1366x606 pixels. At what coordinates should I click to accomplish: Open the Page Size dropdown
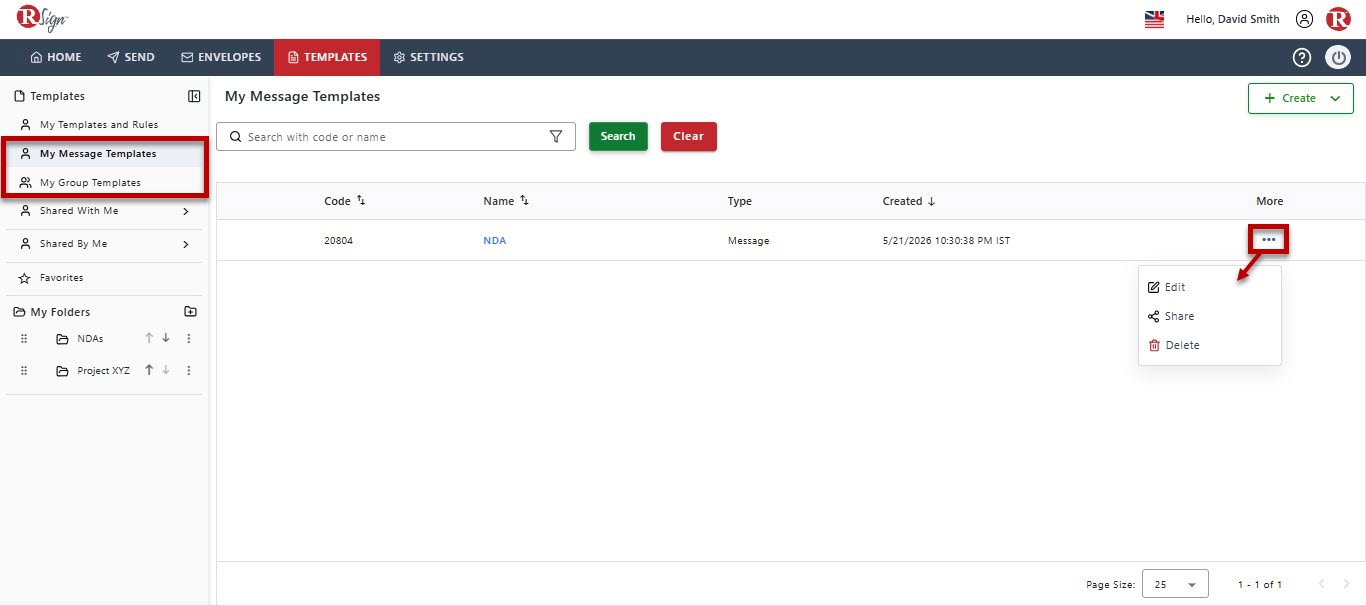tap(1175, 584)
